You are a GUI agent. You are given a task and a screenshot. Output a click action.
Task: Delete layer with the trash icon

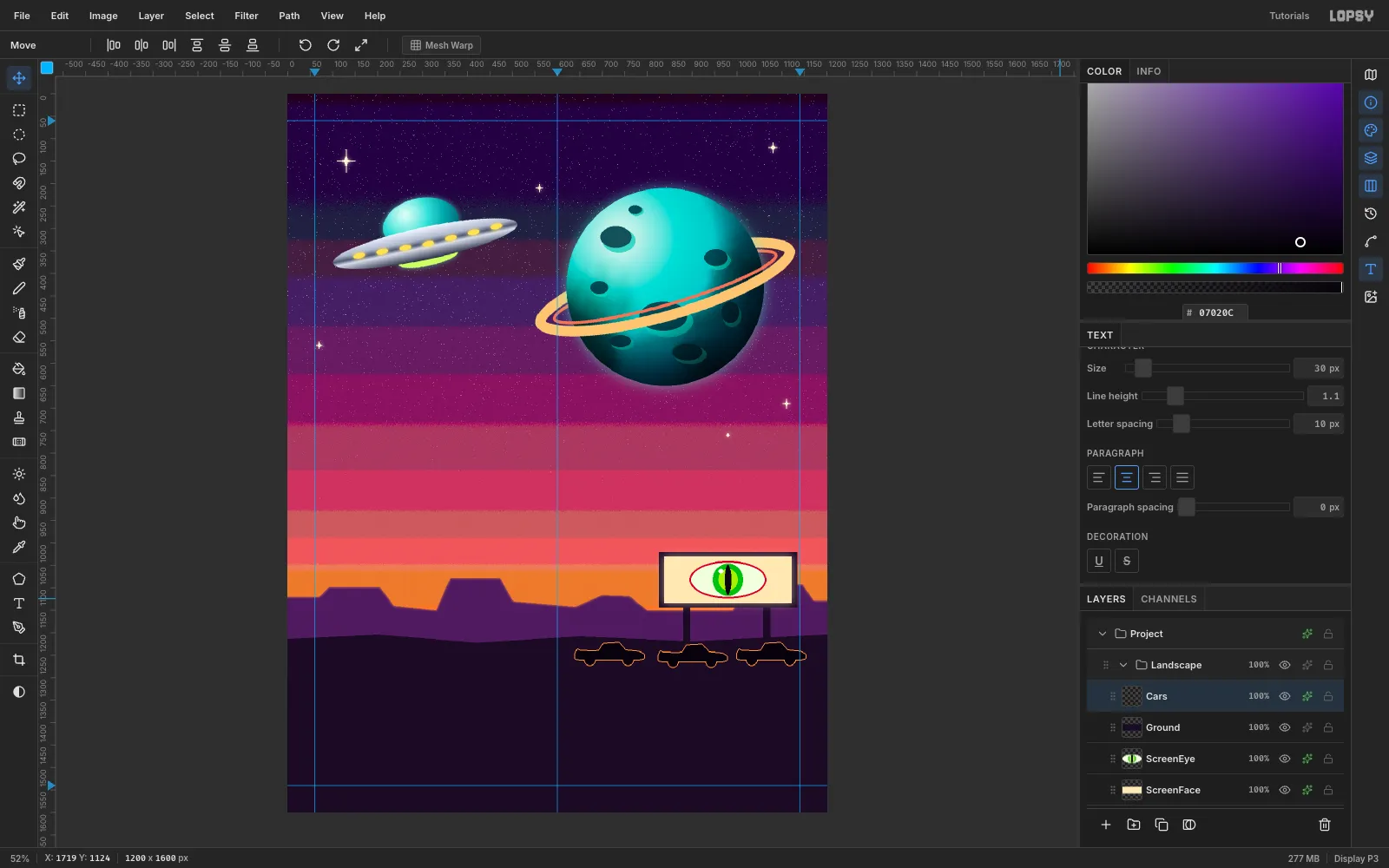(1325, 825)
